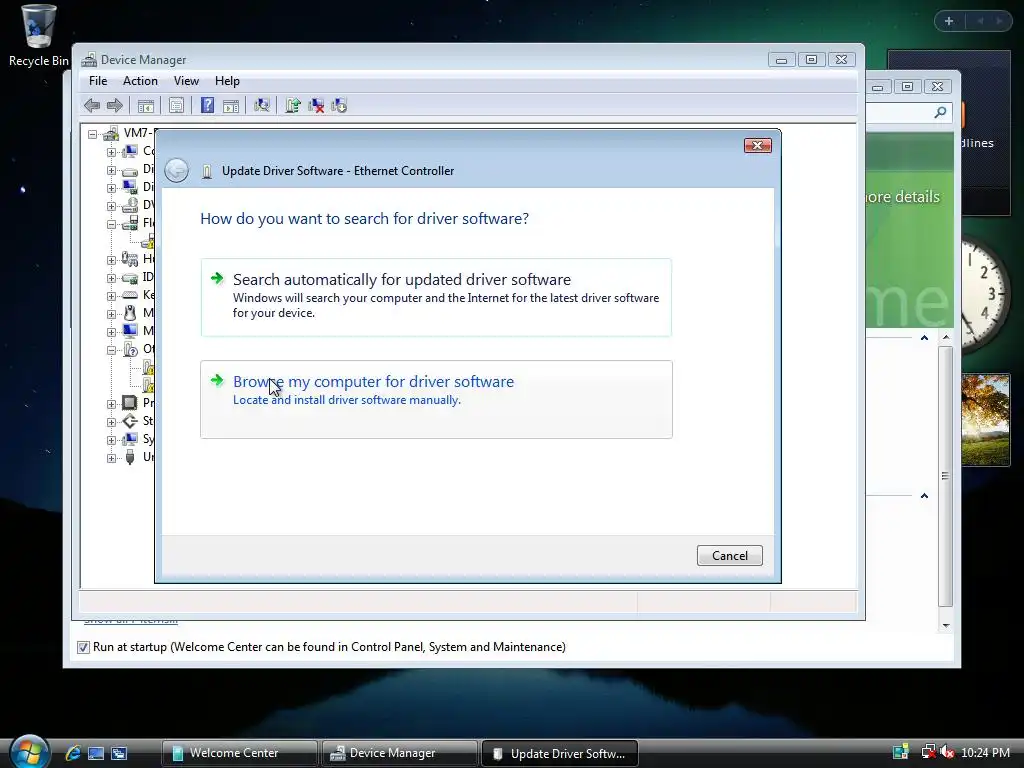Select the Monitors category icon in device tree
This screenshot has width=1024, height=768.
[130, 330]
